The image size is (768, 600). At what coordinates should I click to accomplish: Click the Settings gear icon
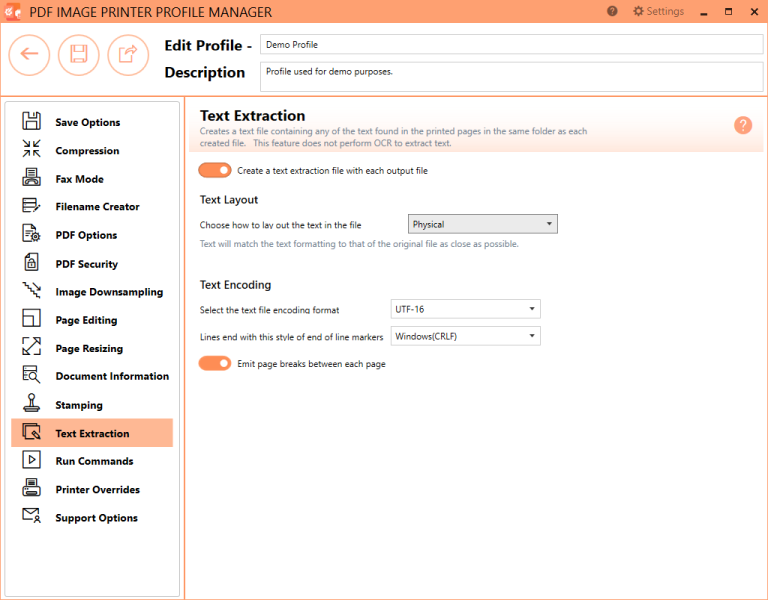(x=638, y=11)
